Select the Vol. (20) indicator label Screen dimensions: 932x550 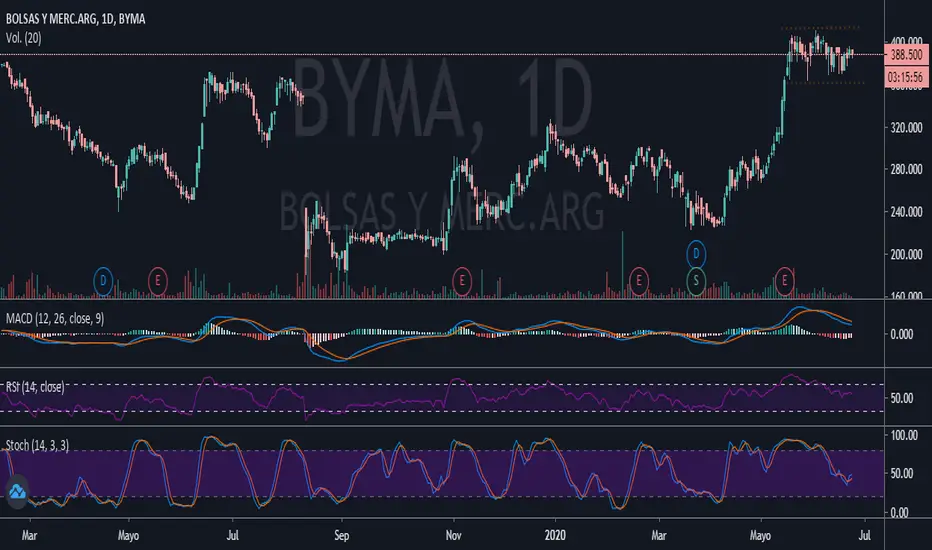[24, 38]
